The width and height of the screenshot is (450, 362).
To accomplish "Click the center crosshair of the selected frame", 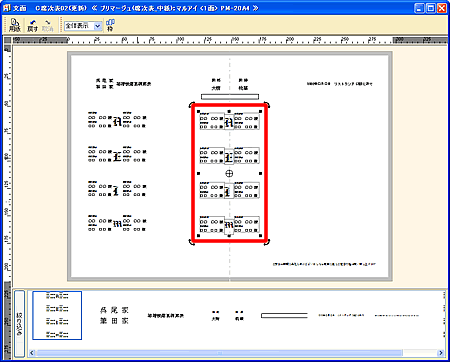I will pyautogui.click(x=229, y=173).
